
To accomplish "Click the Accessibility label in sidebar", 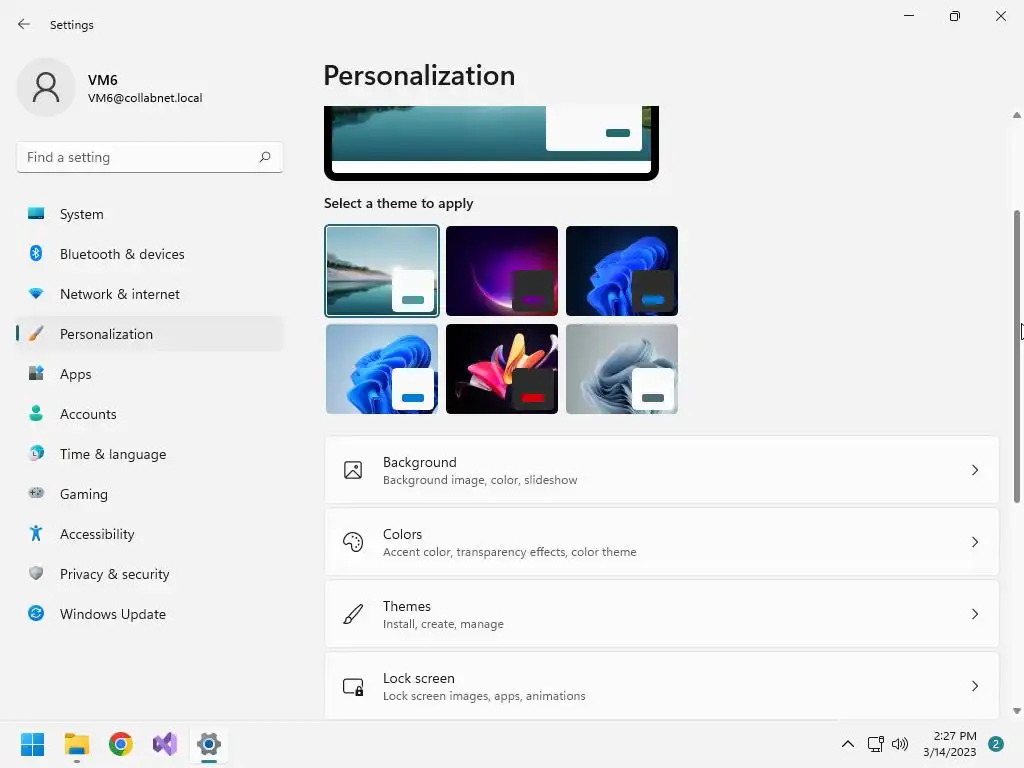I will (97, 534).
